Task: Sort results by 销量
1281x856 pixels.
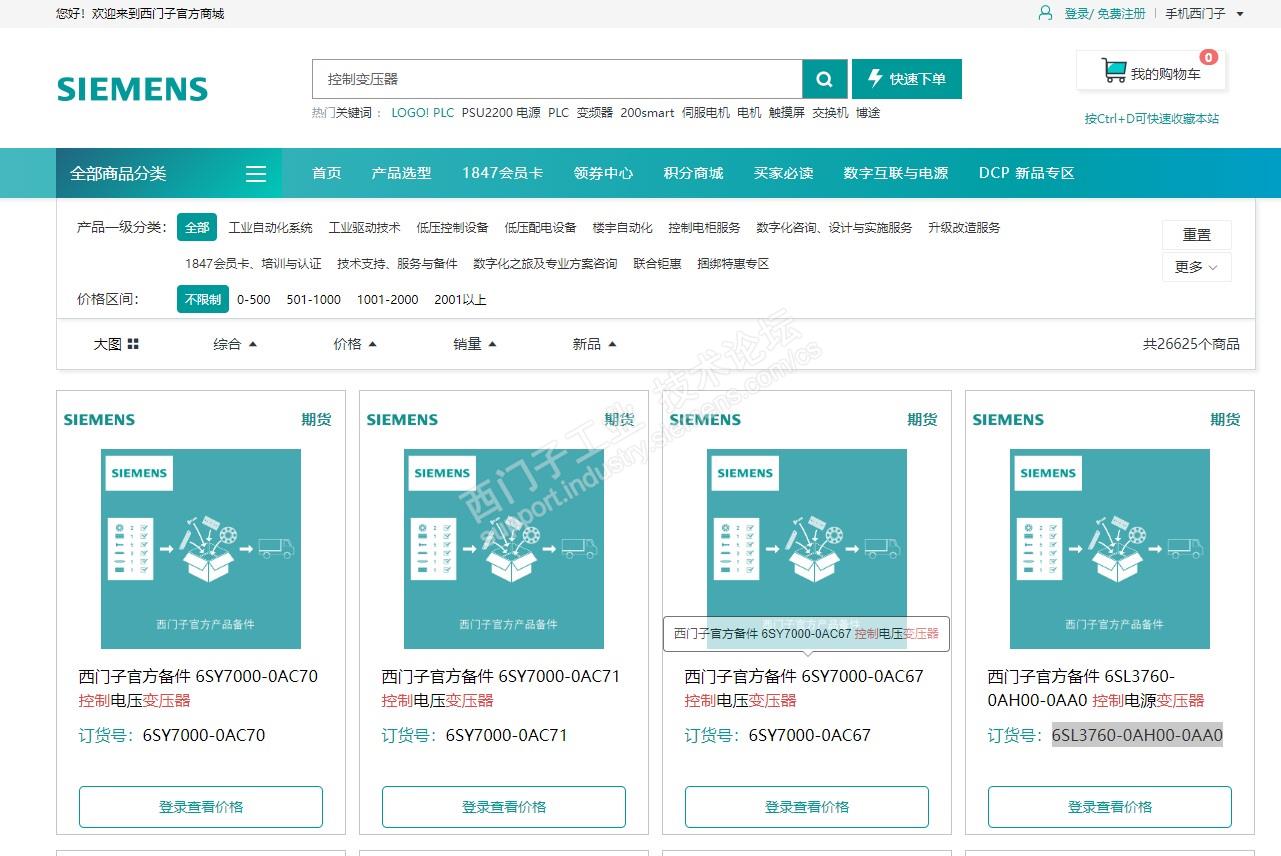Action: point(475,344)
